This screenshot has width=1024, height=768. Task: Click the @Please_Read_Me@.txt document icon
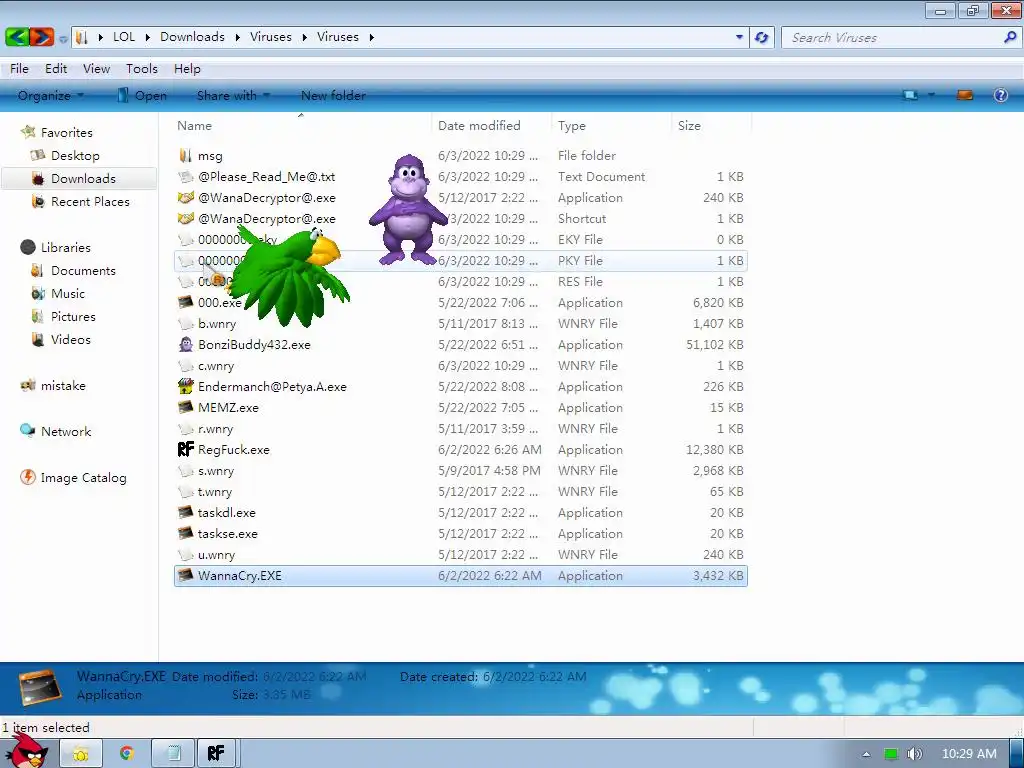tap(186, 176)
